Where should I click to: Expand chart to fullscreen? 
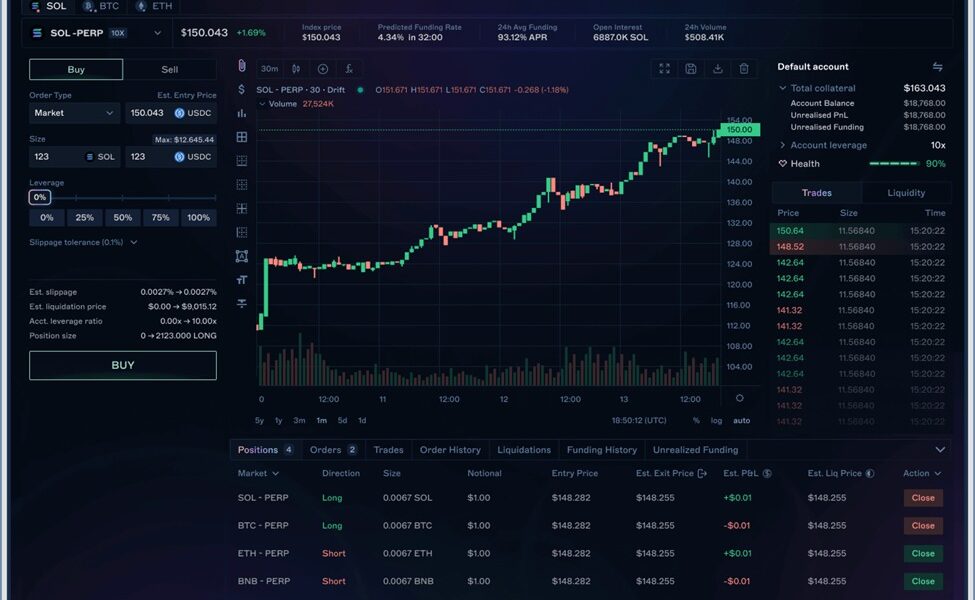(664, 69)
